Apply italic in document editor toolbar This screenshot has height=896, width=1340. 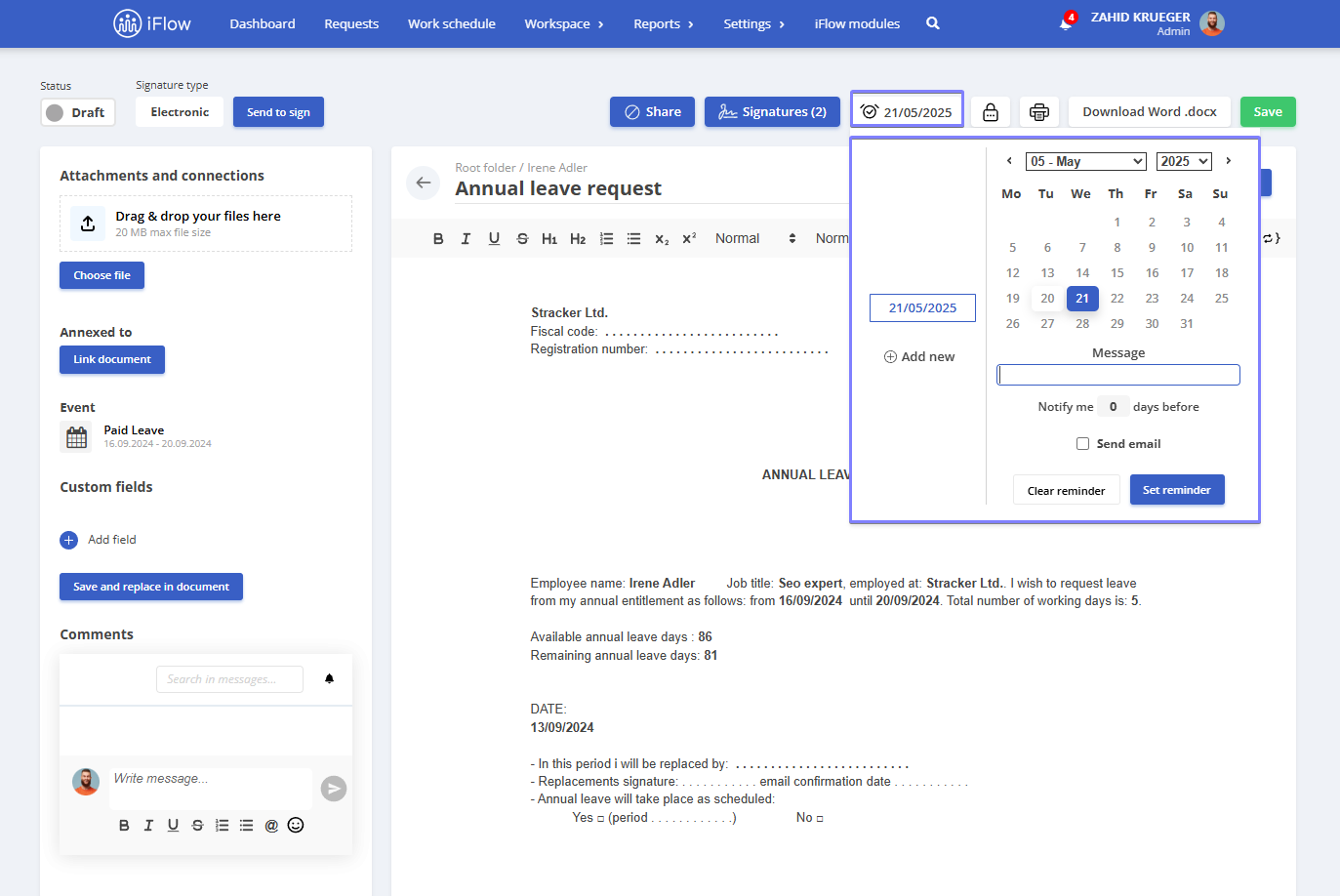[x=466, y=238]
